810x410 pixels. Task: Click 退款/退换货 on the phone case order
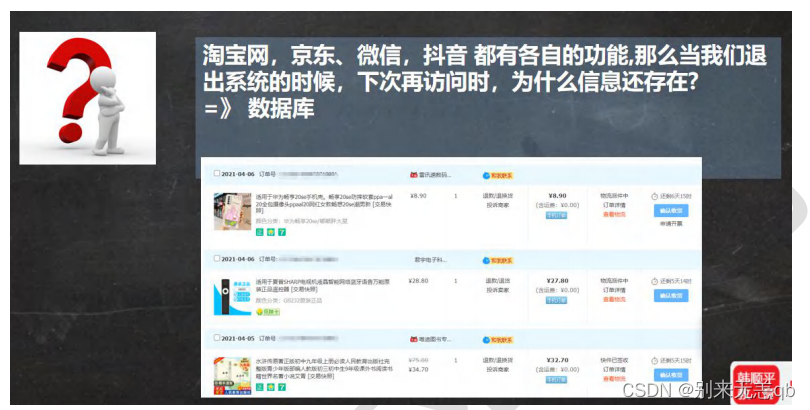(x=498, y=196)
